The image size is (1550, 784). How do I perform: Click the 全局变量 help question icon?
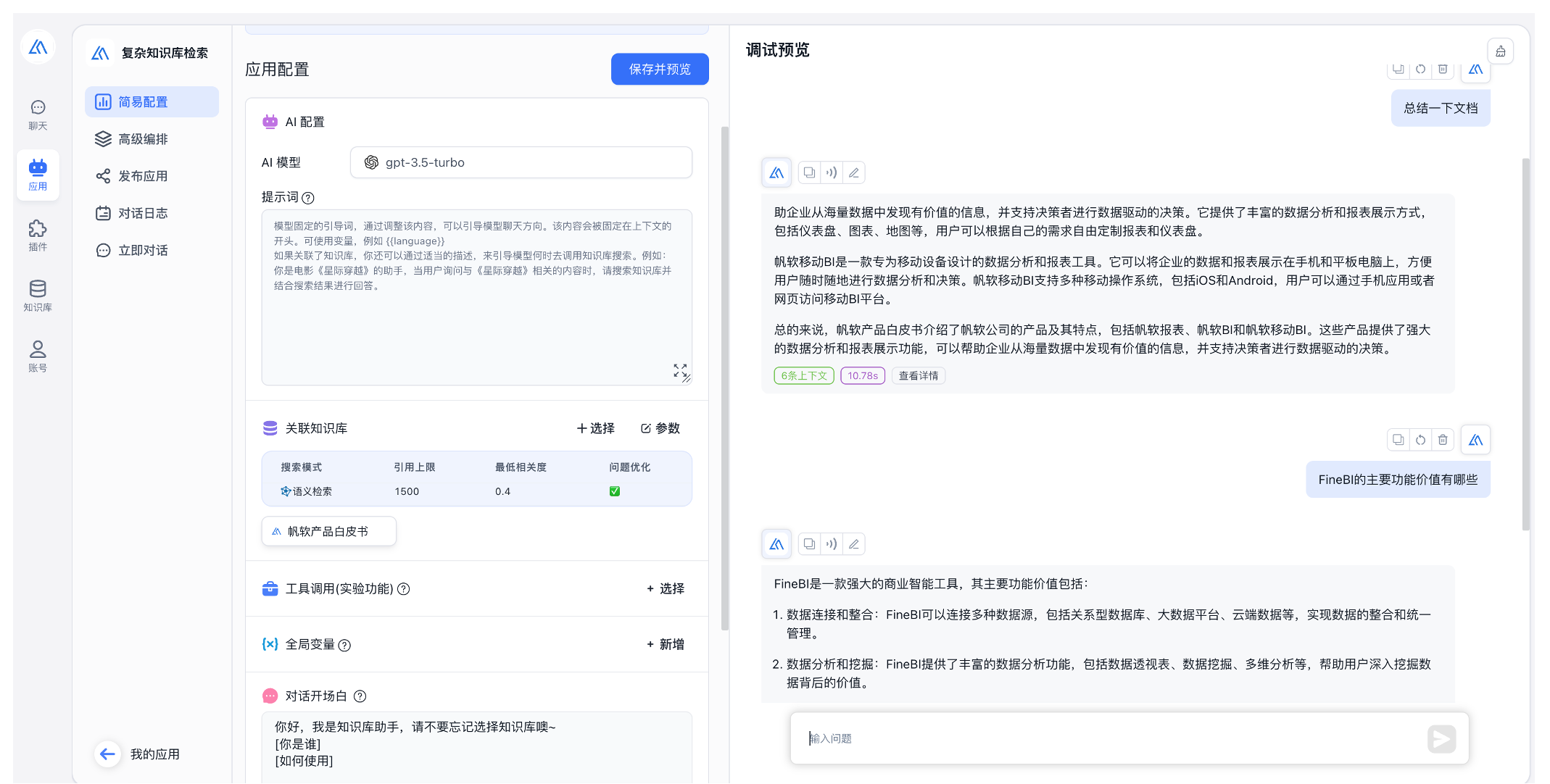click(x=345, y=645)
